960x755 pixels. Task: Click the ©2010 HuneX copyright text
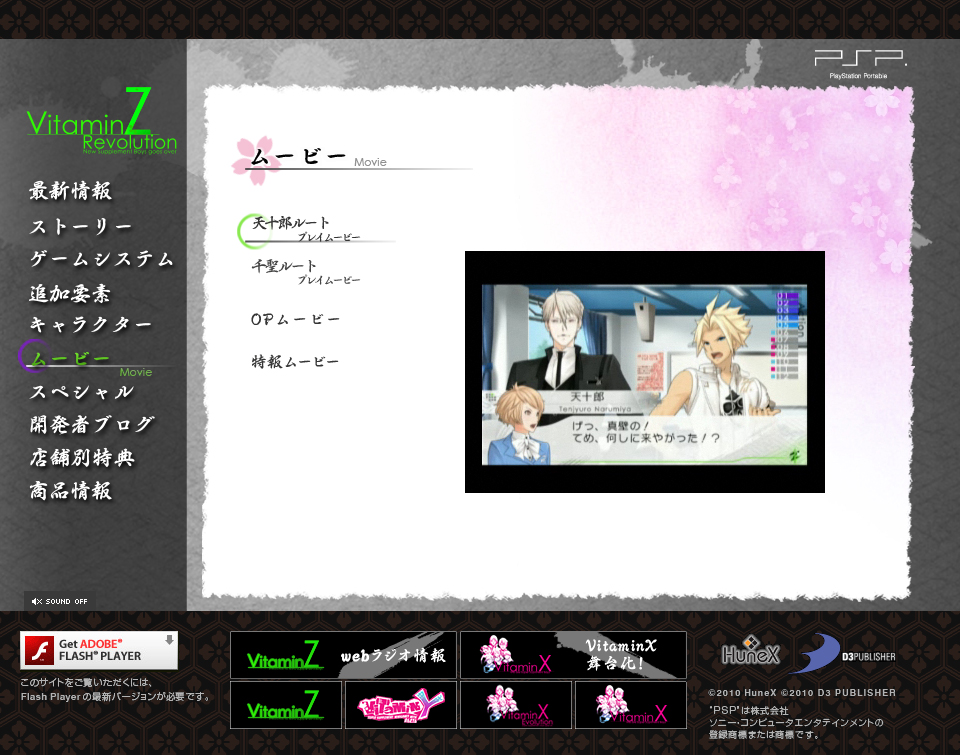[x=743, y=693]
